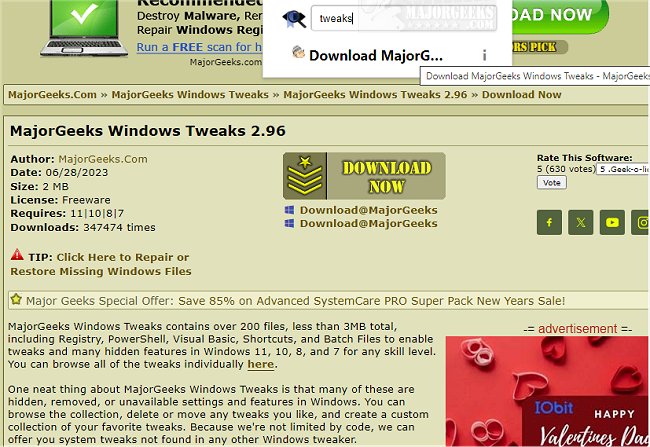650x447 pixels.
Task: Open the Instagram social icon
Action: tap(640, 222)
